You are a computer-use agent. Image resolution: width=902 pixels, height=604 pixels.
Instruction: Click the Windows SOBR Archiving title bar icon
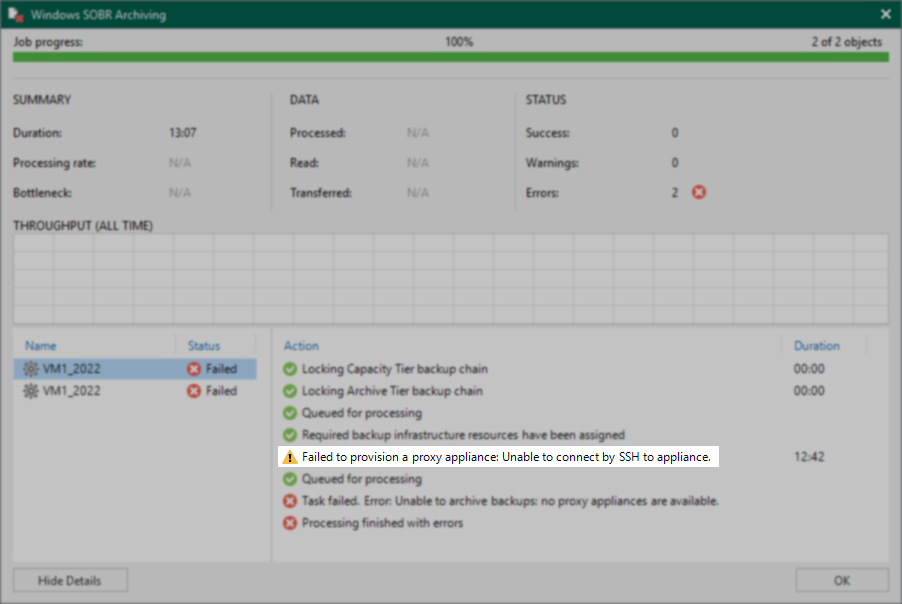16,14
